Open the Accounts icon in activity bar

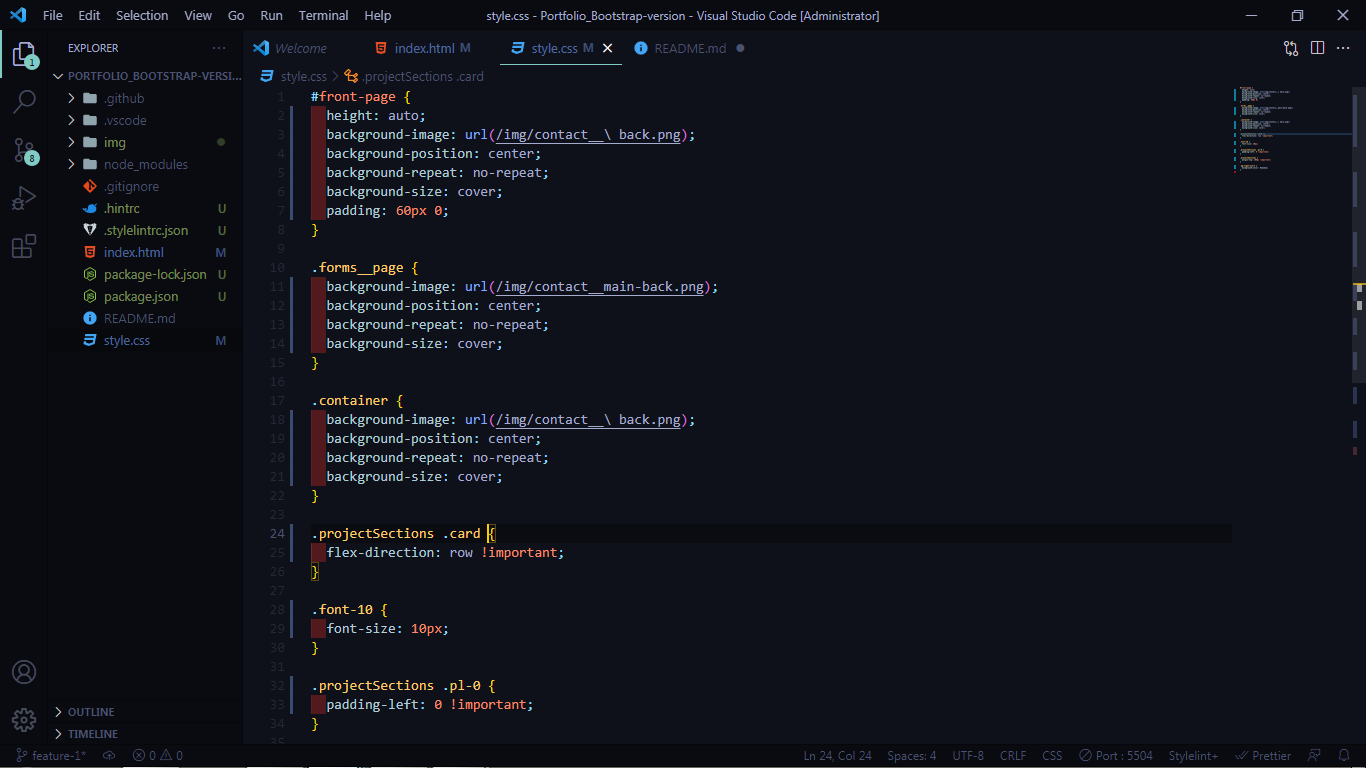point(24,672)
